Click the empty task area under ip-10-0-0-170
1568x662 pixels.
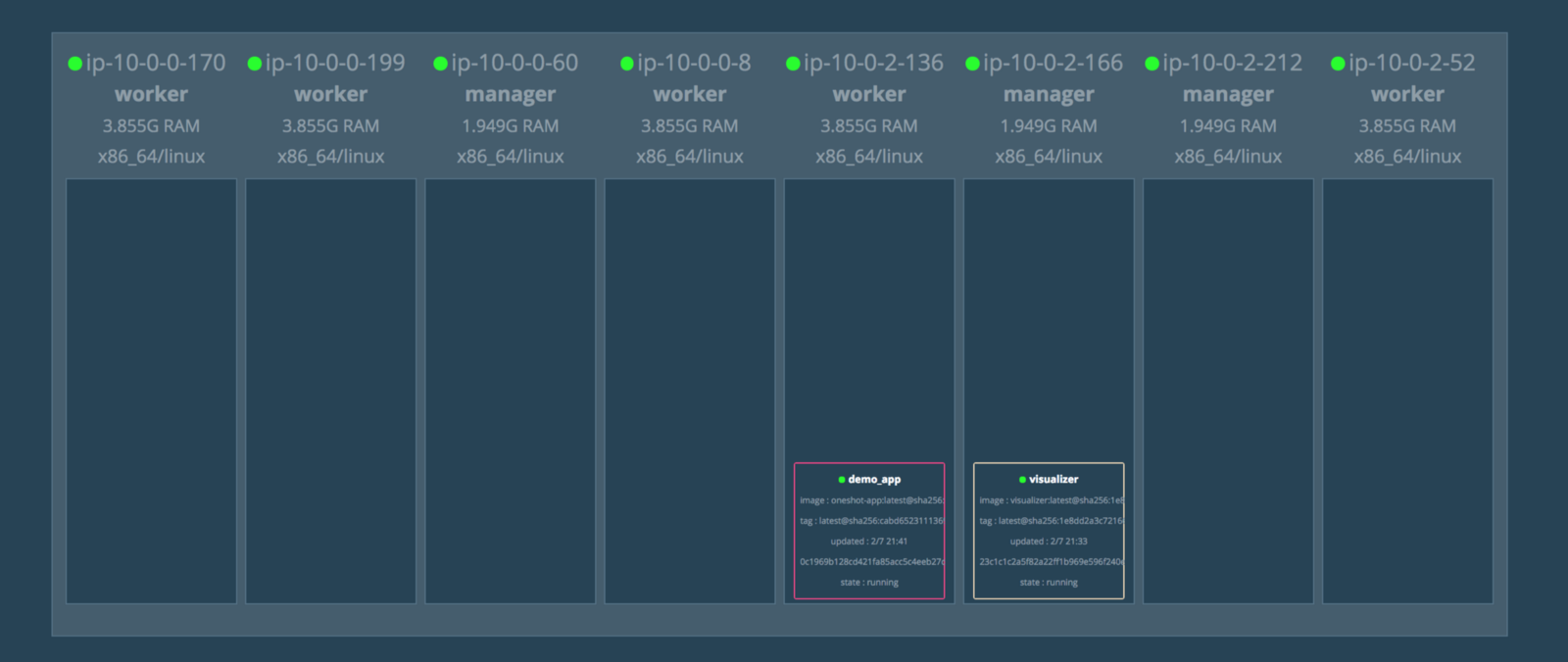click(151, 390)
